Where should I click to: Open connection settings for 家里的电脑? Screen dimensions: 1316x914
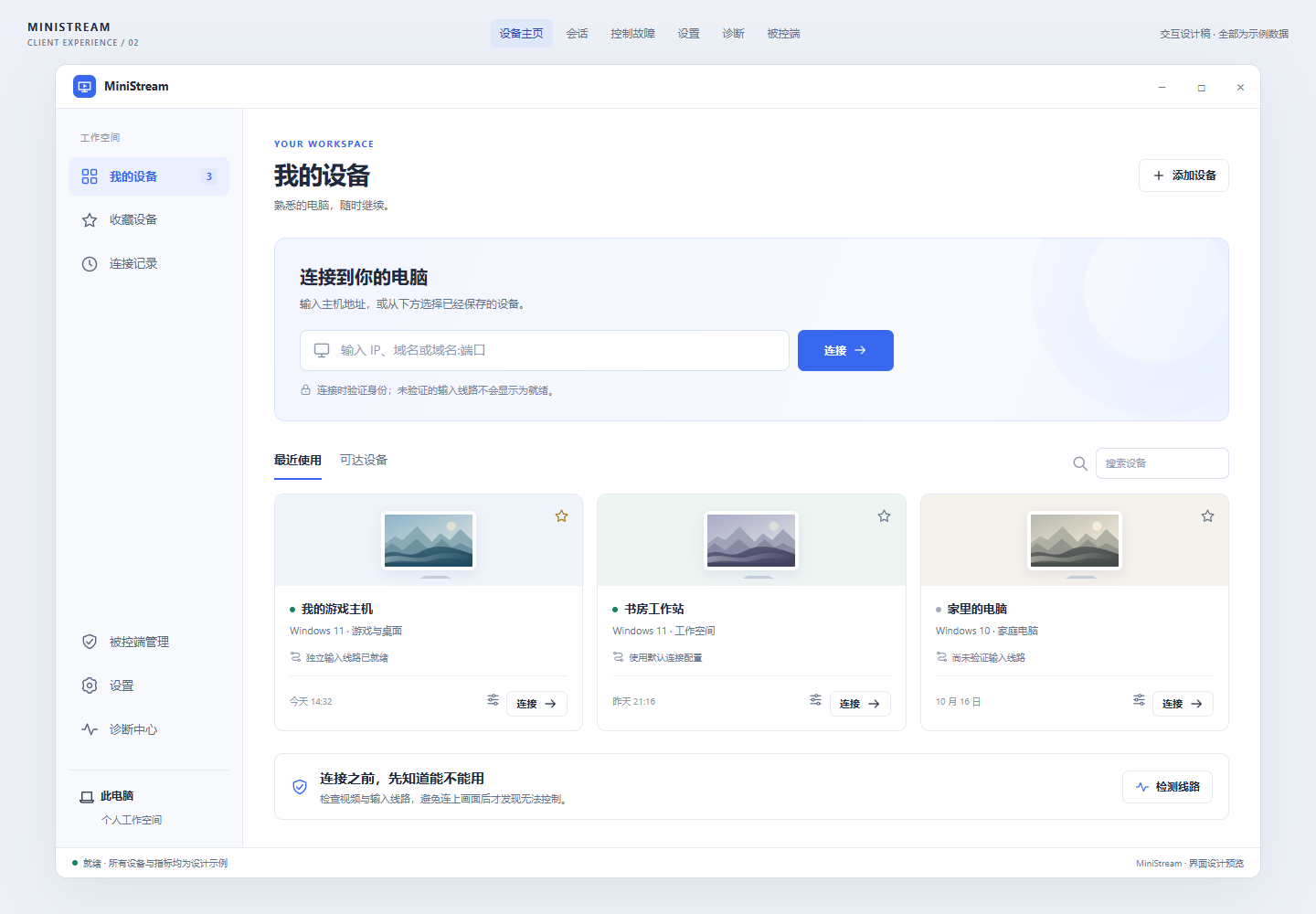tap(1139, 700)
